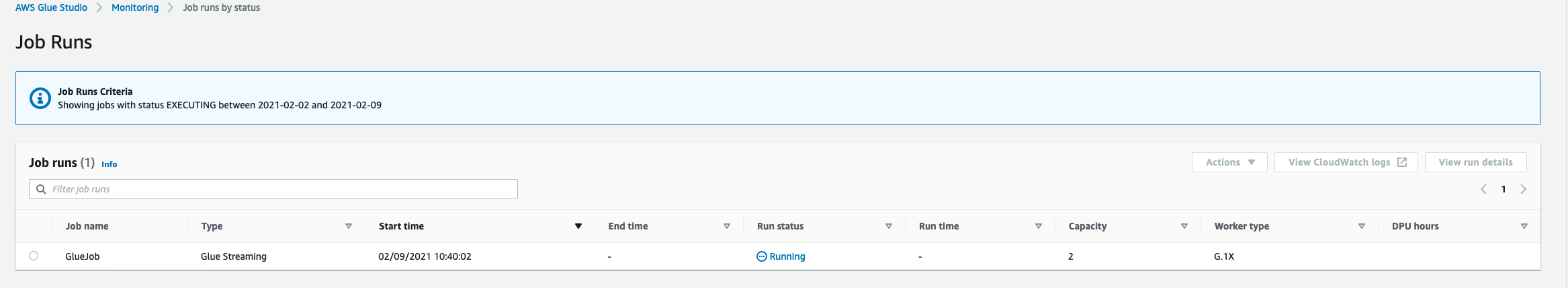1568x288 pixels.
Task: Sort the Run status column arrow
Action: (x=888, y=226)
